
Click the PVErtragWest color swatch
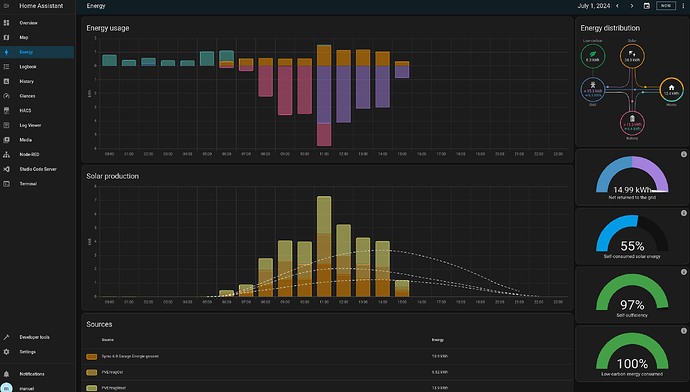(92, 388)
